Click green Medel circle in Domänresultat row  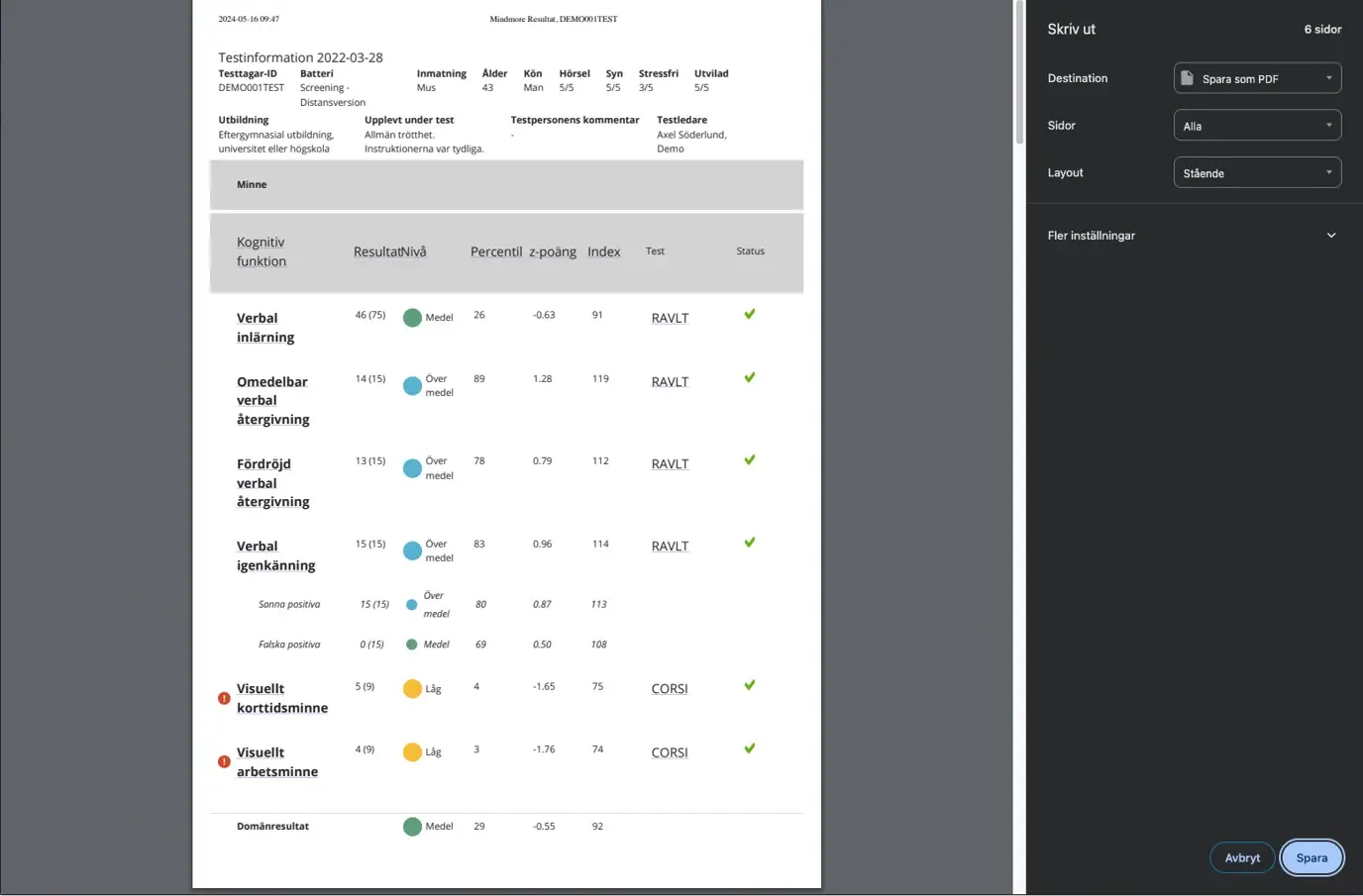point(412,827)
